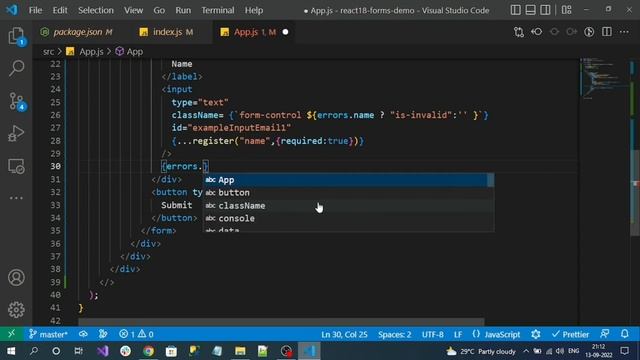The image size is (640, 360).
Task: Click the horizontal editor scrollbar
Action: point(280,322)
